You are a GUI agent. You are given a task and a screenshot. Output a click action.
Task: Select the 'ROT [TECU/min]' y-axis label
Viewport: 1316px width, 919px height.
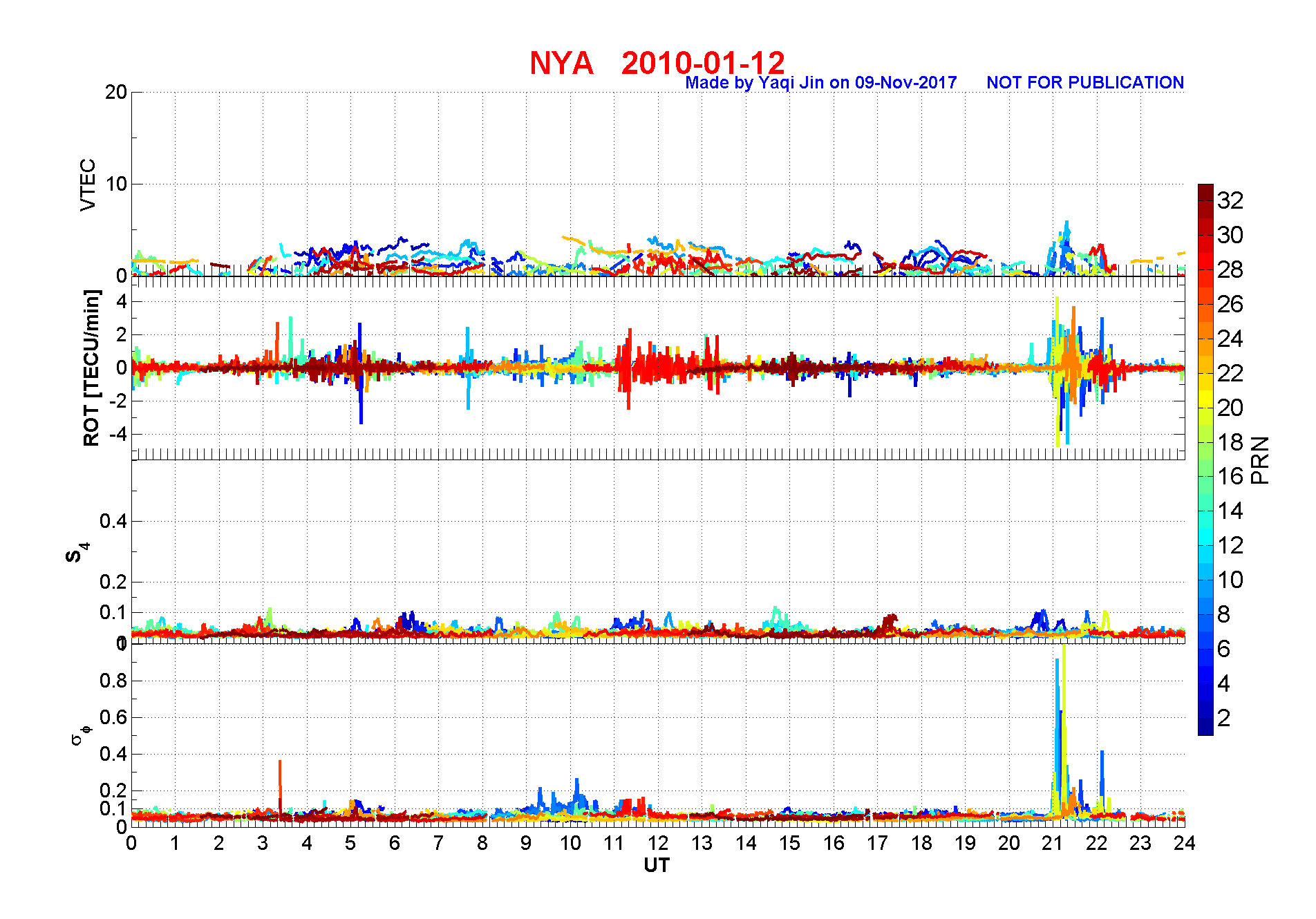(91, 368)
